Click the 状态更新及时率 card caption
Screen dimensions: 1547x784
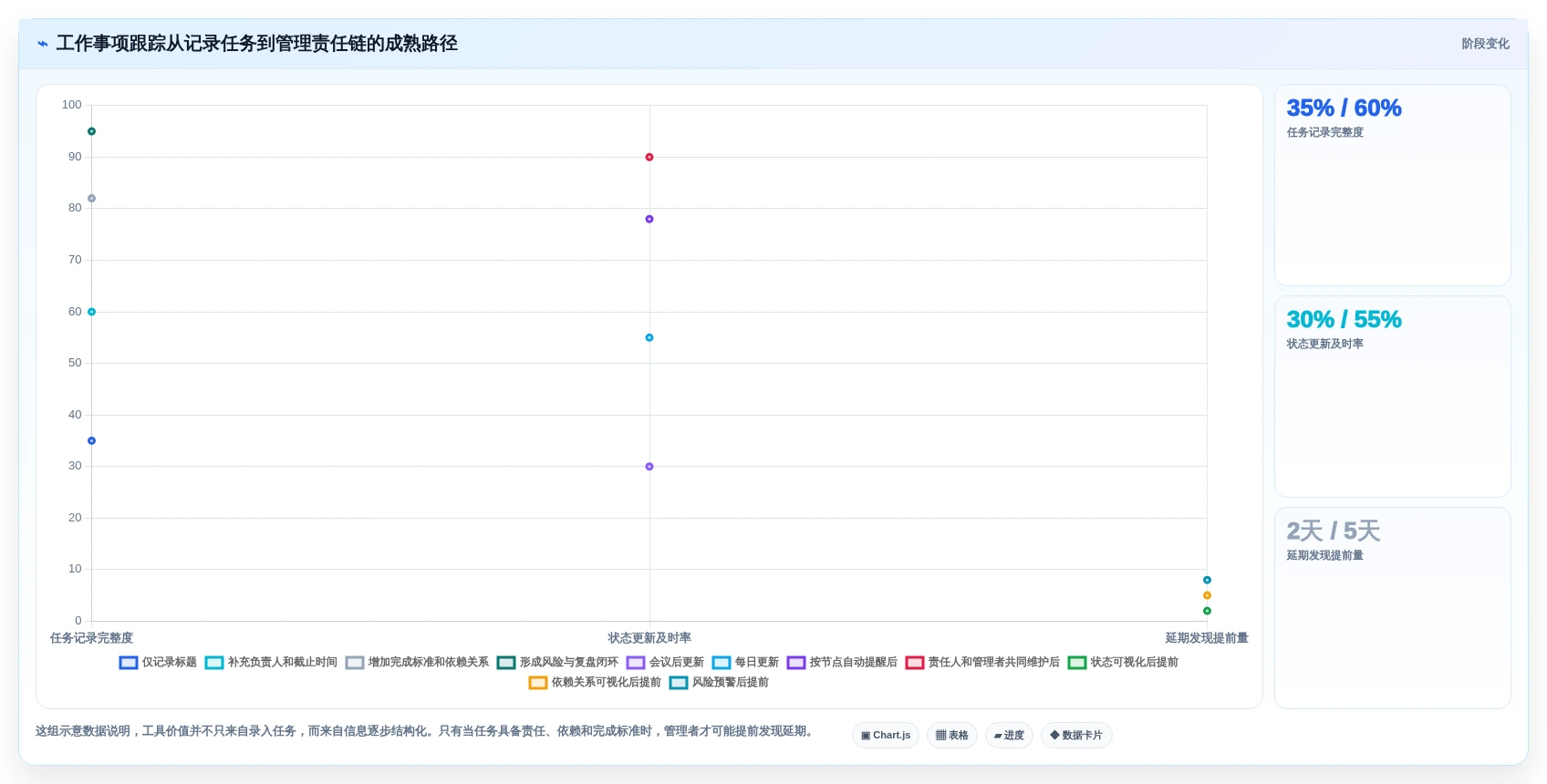pos(1324,344)
